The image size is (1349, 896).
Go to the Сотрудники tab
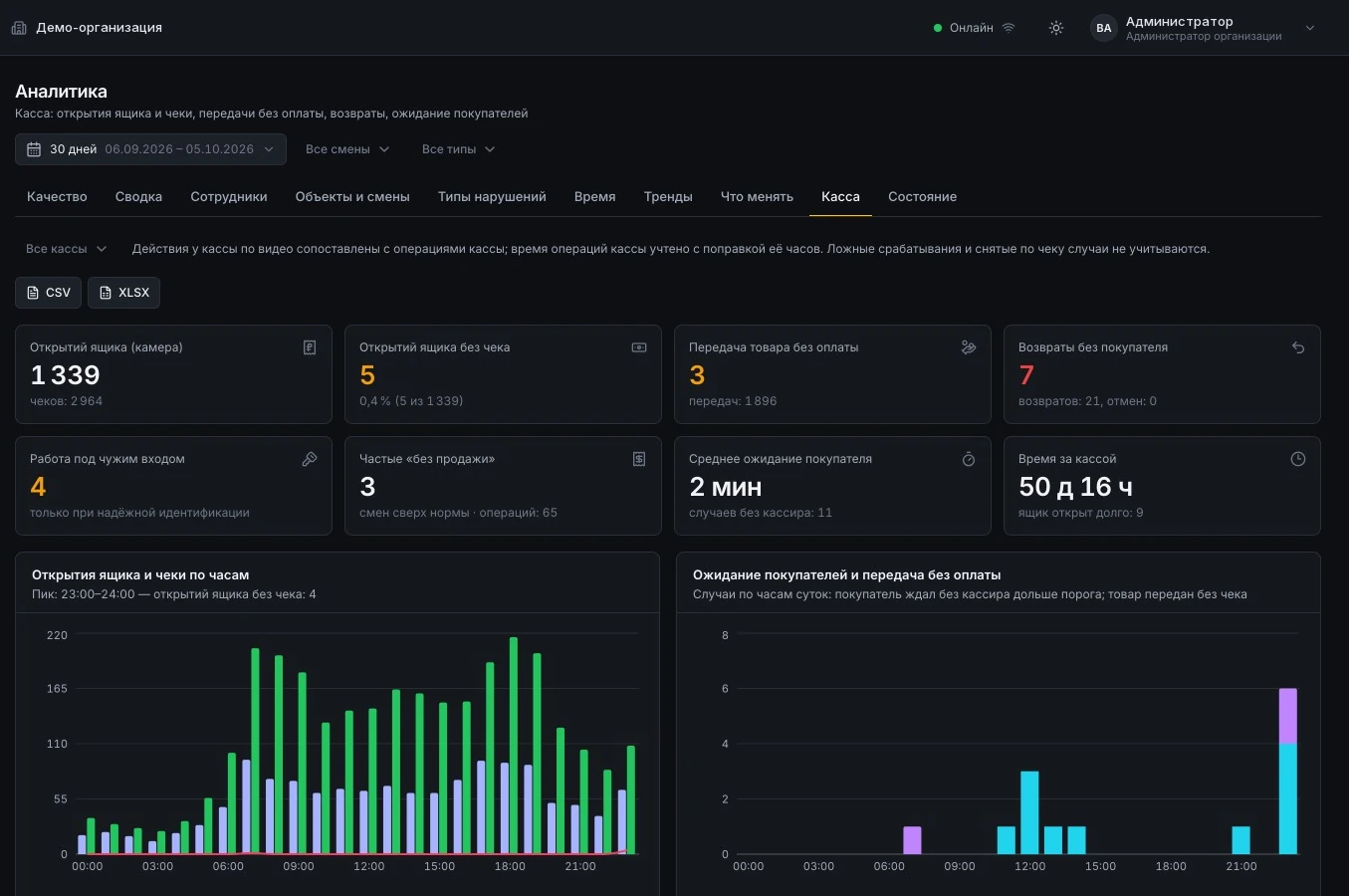[229, 197]
